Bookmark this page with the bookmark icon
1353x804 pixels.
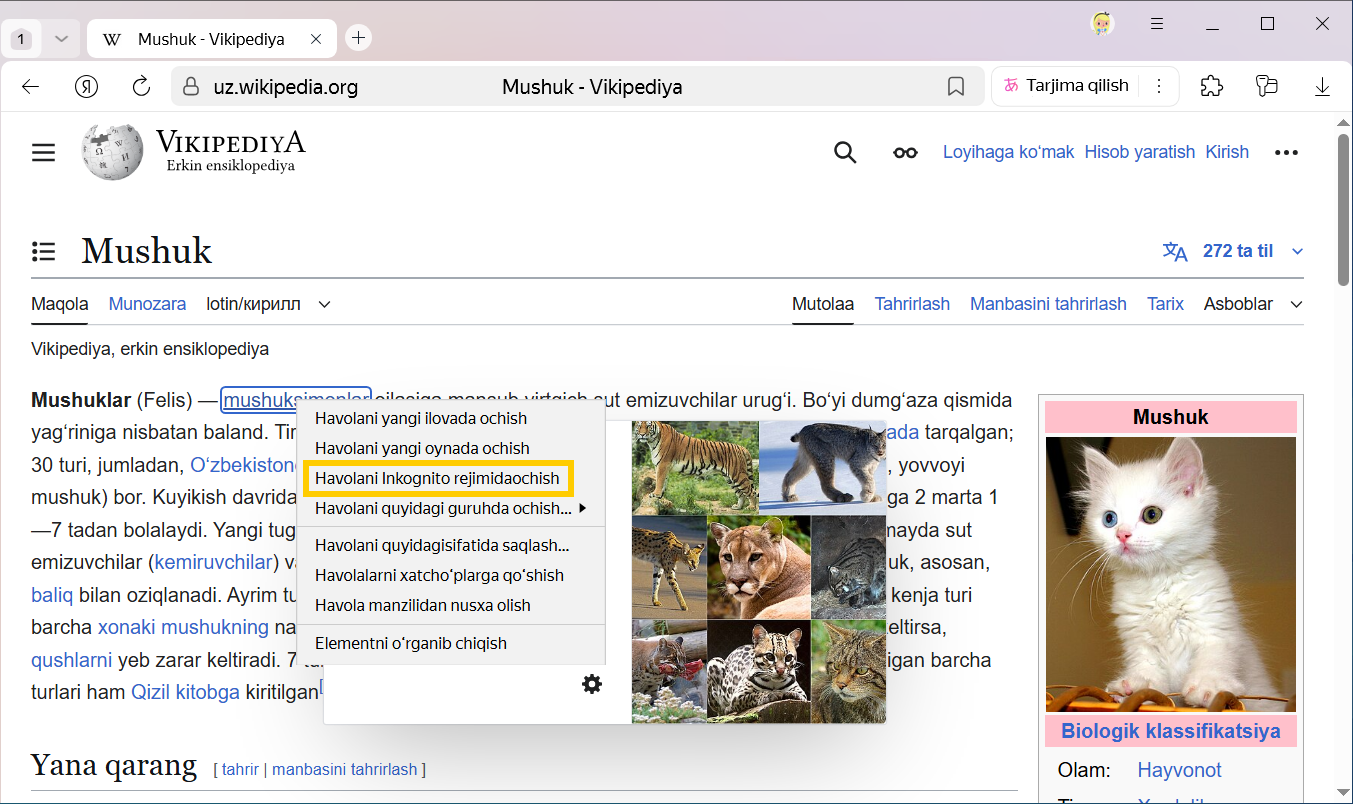[955, 87]
